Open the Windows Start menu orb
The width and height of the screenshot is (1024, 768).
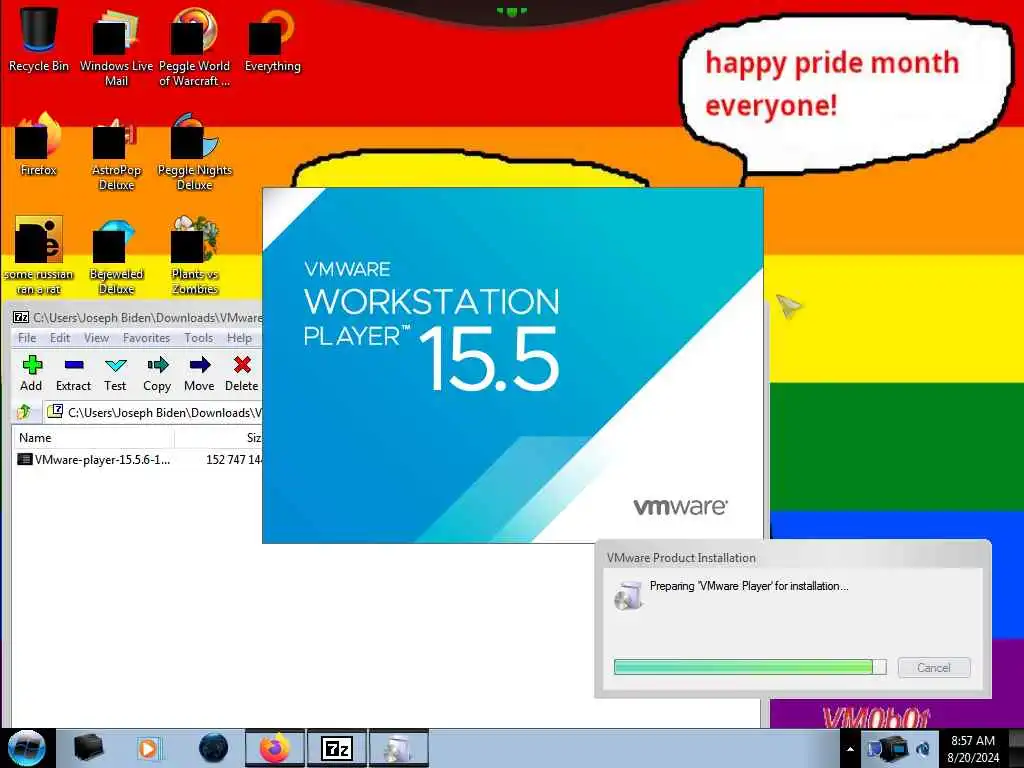click(27, 748)
